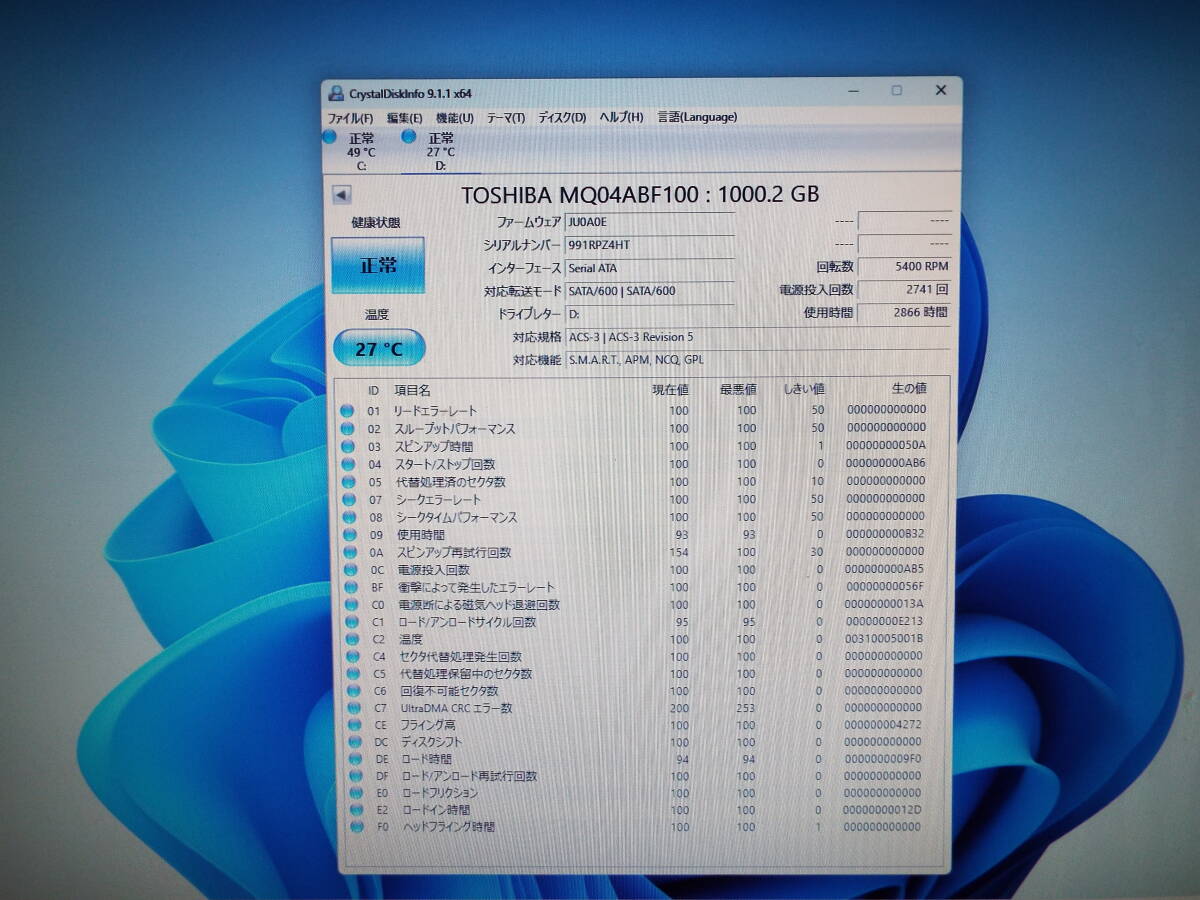Click the status circle for 回復不可能セクタ数
1200x900 pixels.
353,691
